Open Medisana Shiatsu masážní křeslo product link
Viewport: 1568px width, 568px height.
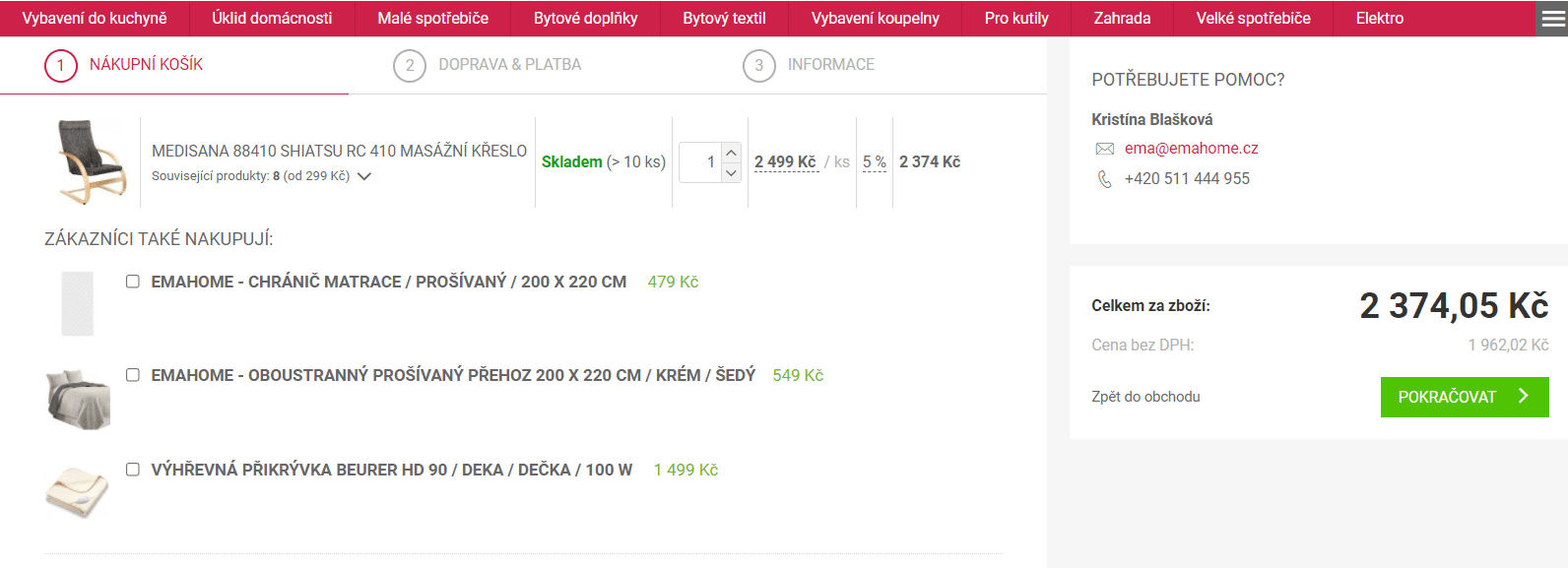click(x=339, y=151)
